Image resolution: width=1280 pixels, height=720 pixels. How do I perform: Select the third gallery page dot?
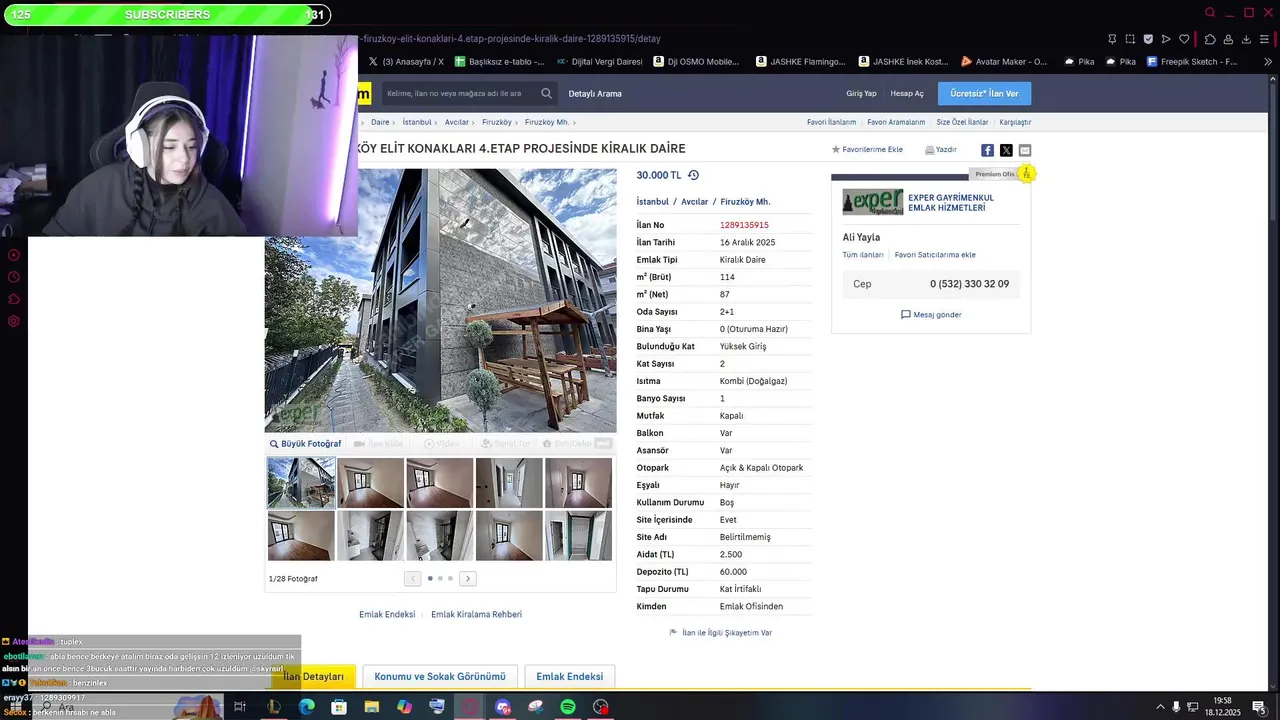(450, 578)
